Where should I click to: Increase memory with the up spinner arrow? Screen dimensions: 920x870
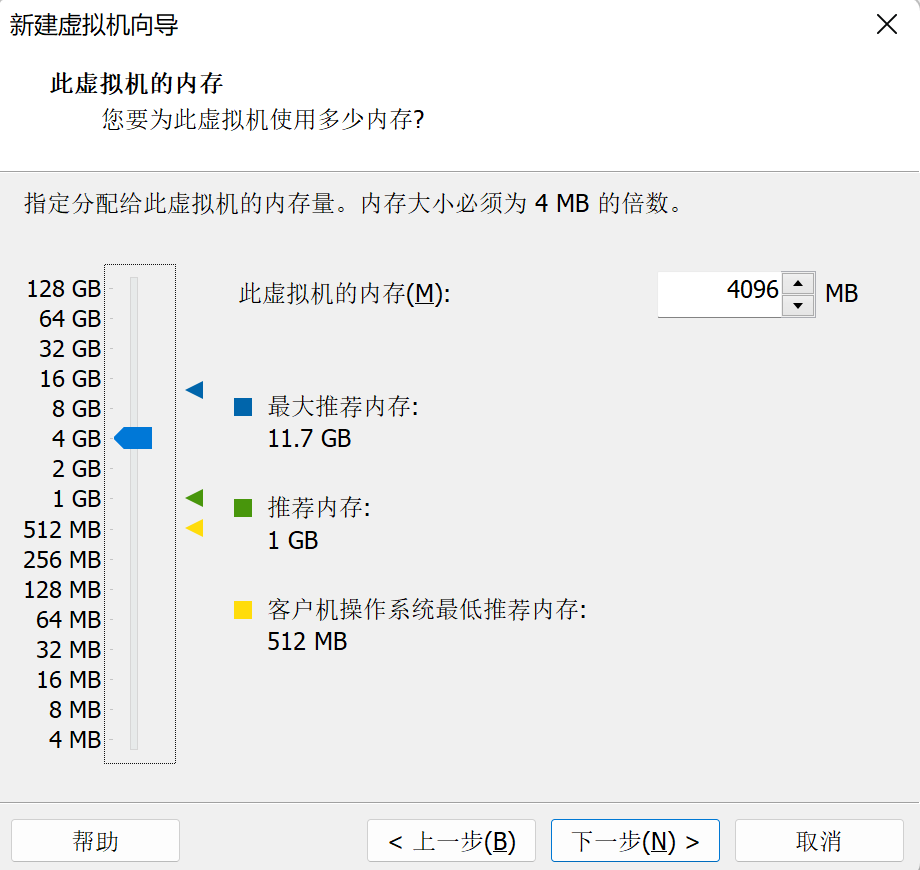coord(798,283)
